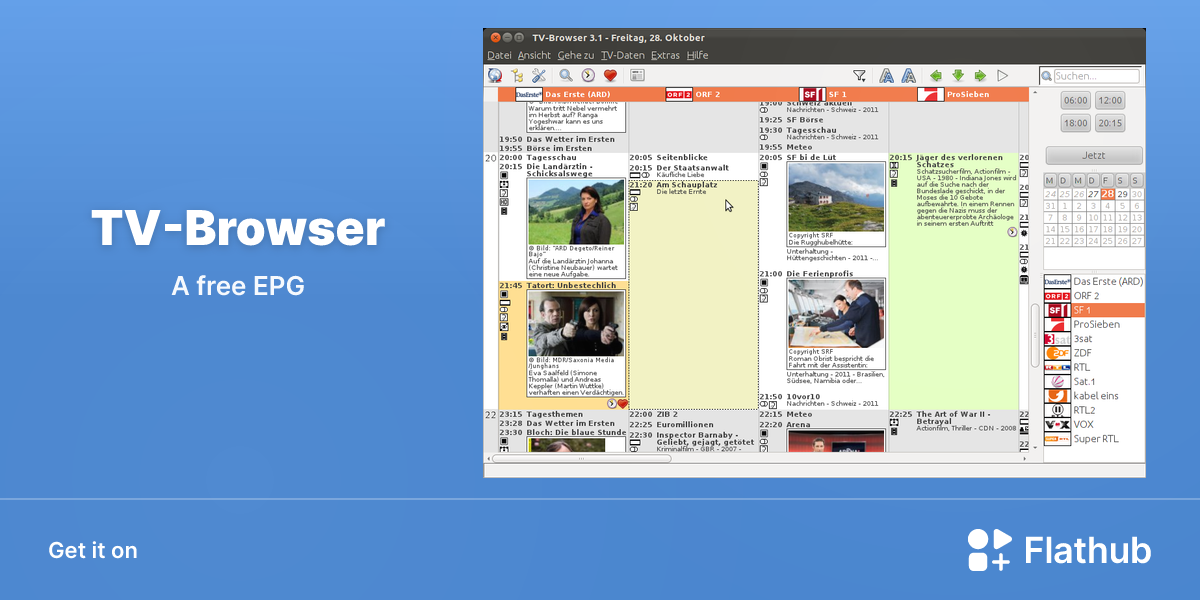Open the Hilfe menu
The width and height of the screenshot is (1200, 600).
coord(697,55)
